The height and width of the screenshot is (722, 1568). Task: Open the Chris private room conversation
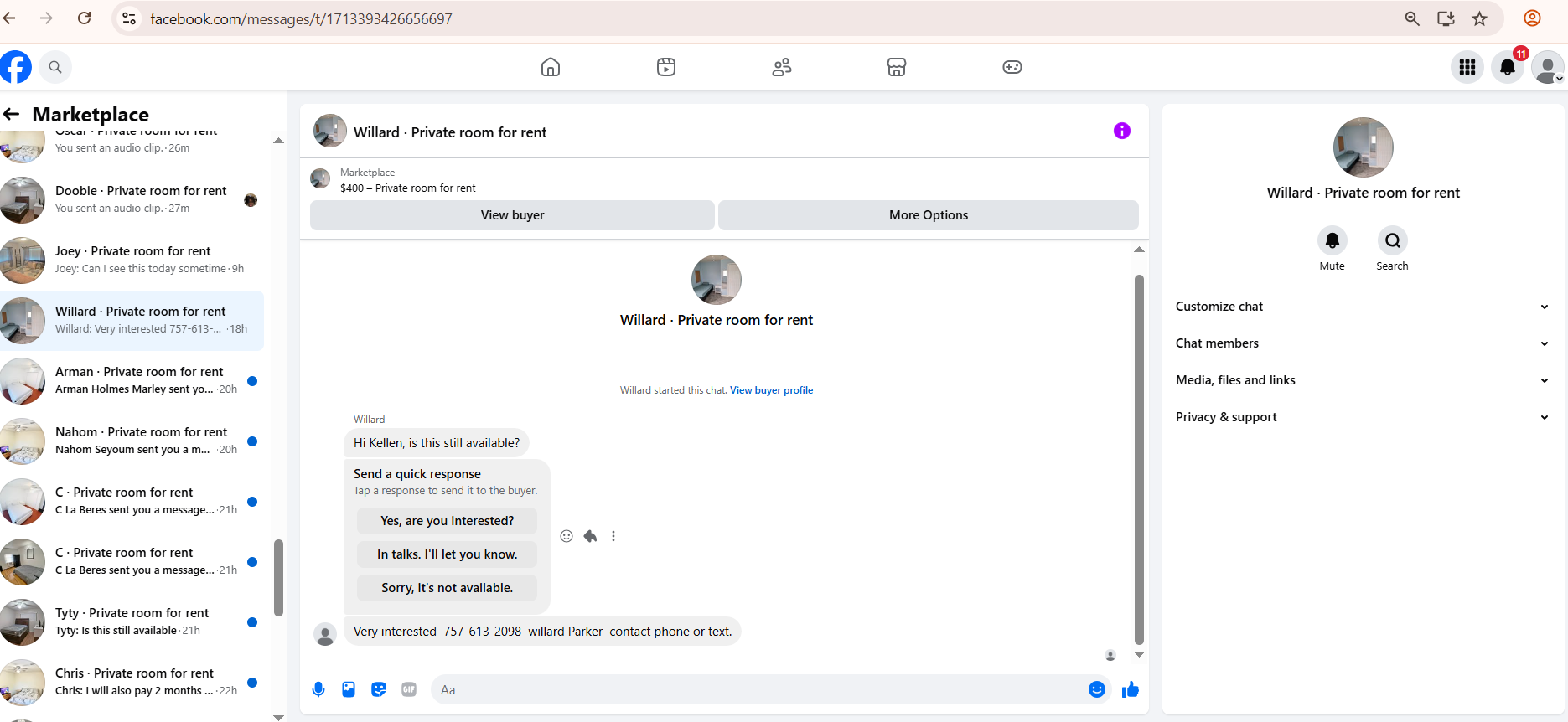click(132, 683)
